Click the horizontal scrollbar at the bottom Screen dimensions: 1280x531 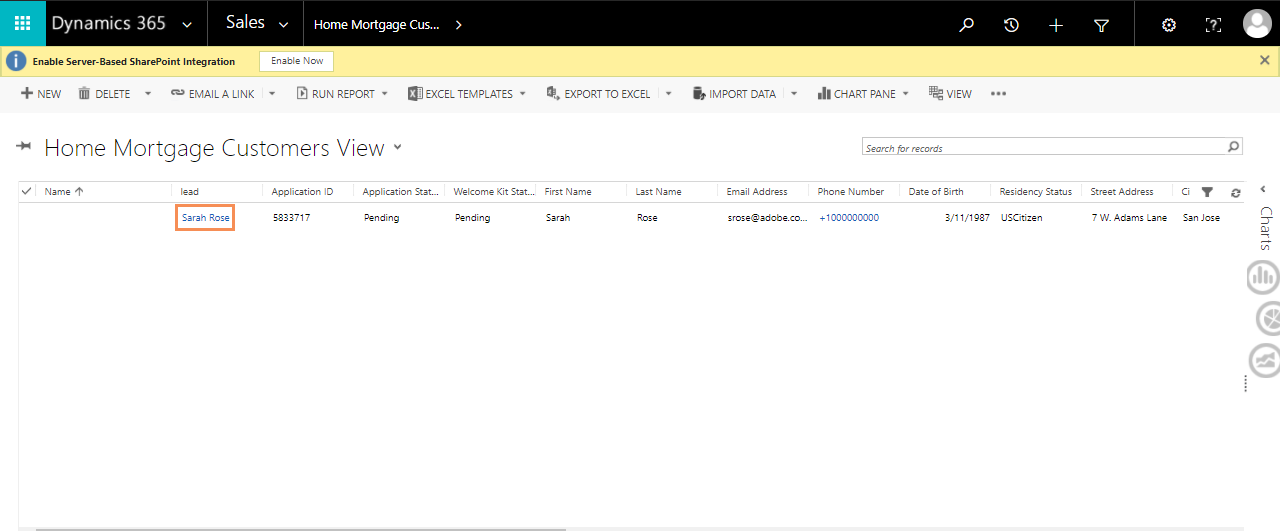(x=300, y=529)
